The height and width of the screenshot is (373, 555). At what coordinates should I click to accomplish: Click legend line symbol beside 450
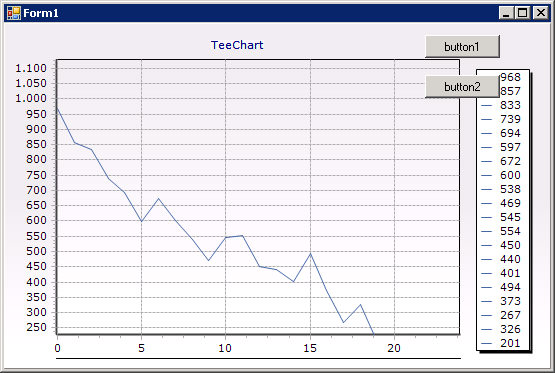487,245
